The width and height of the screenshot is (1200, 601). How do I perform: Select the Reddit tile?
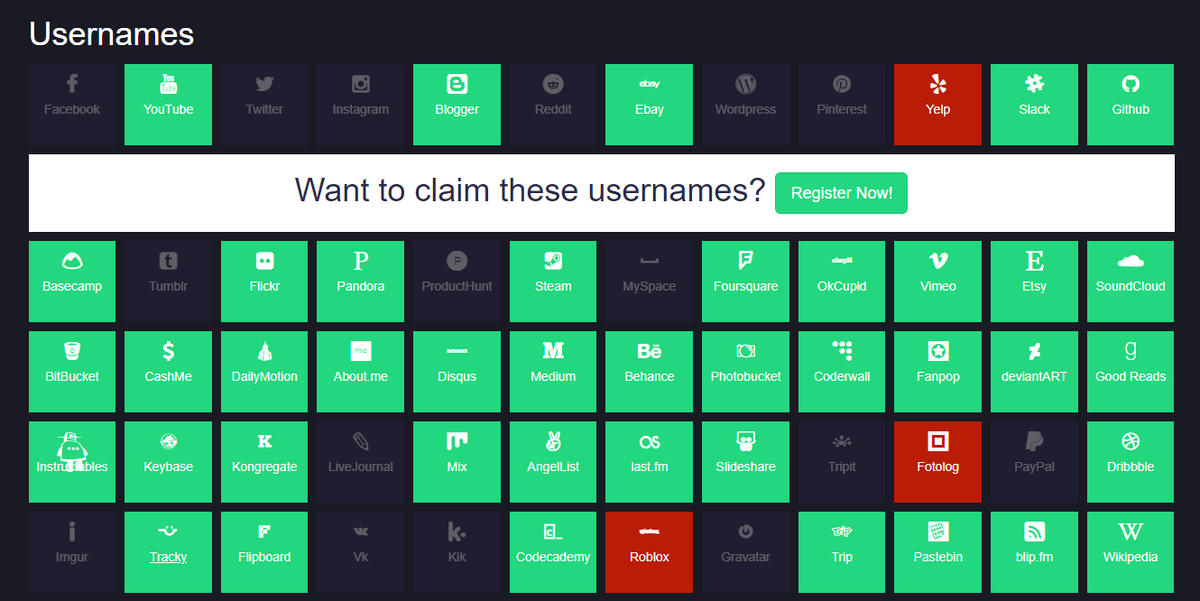[x=553, y=105]
